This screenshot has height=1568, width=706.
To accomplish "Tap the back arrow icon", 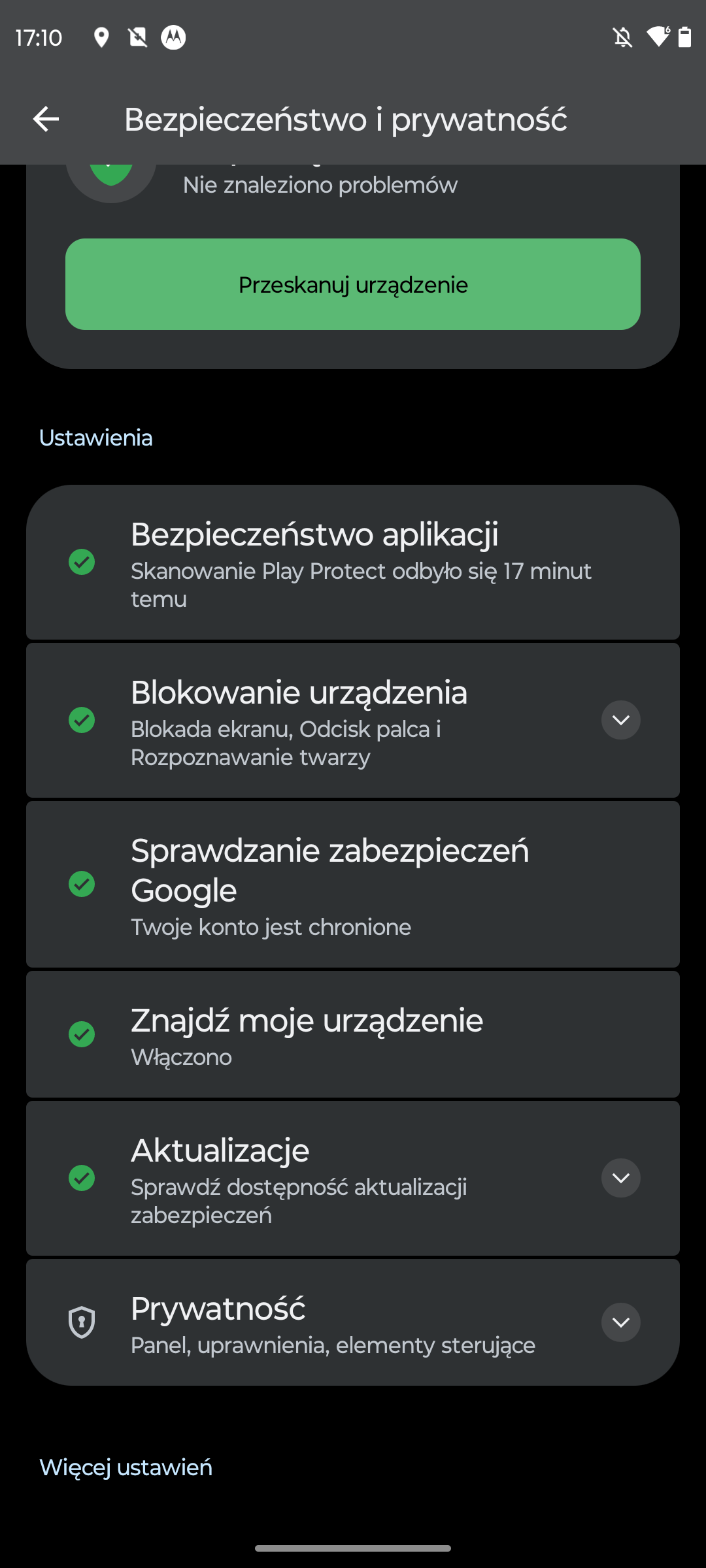I will click(46, 119).
